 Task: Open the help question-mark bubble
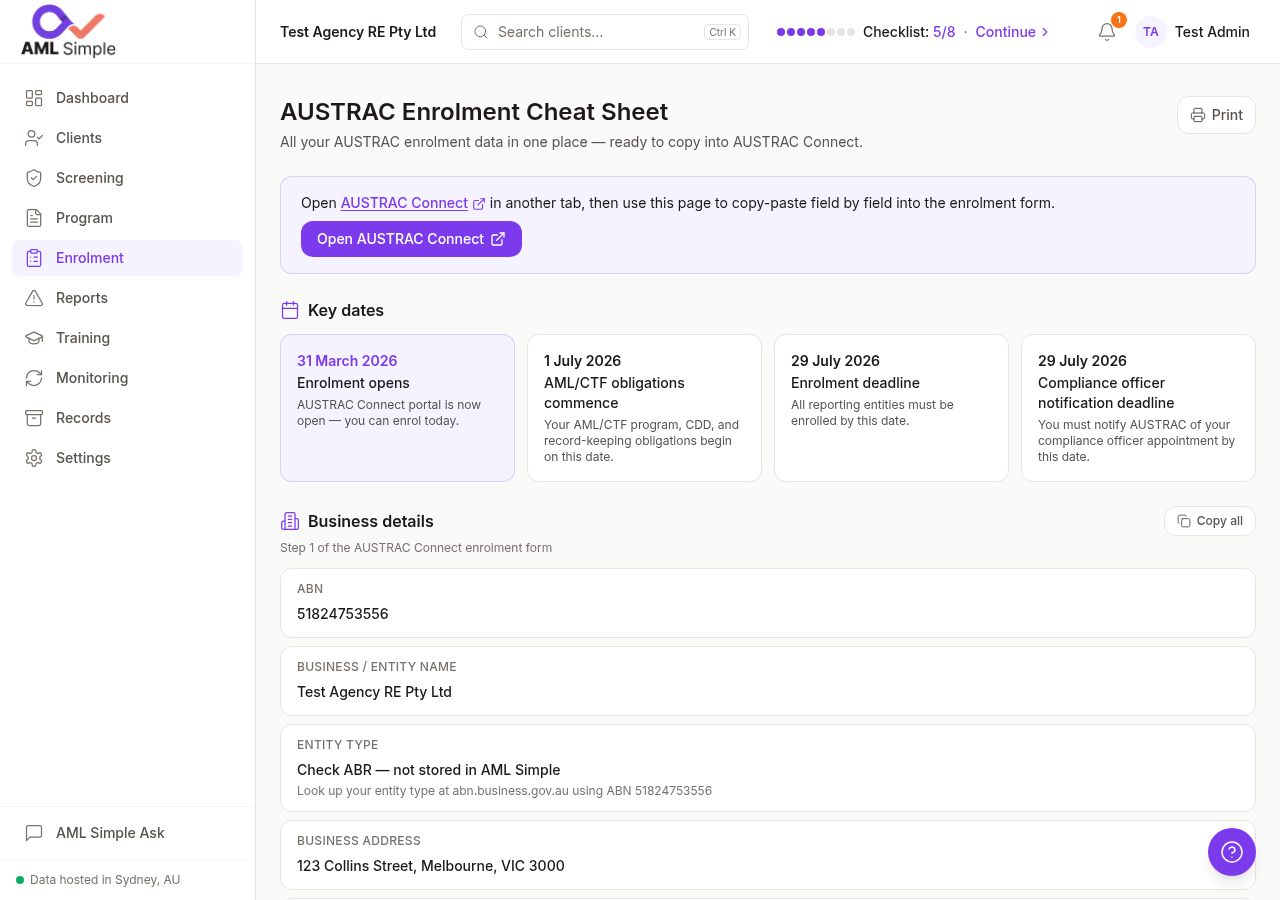(x=1232, y=852)
